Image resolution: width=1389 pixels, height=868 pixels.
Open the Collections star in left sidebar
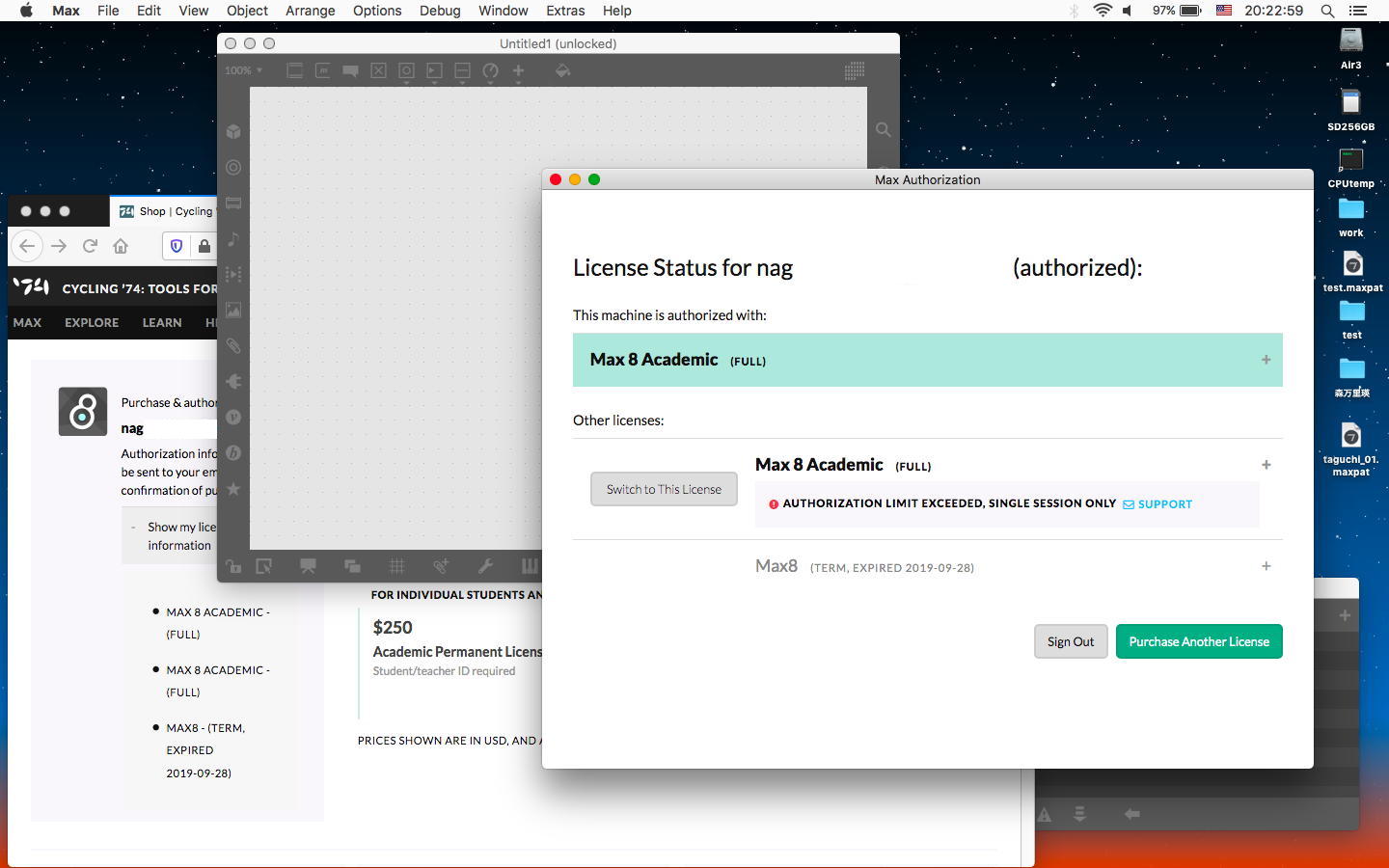coord(233,489)
